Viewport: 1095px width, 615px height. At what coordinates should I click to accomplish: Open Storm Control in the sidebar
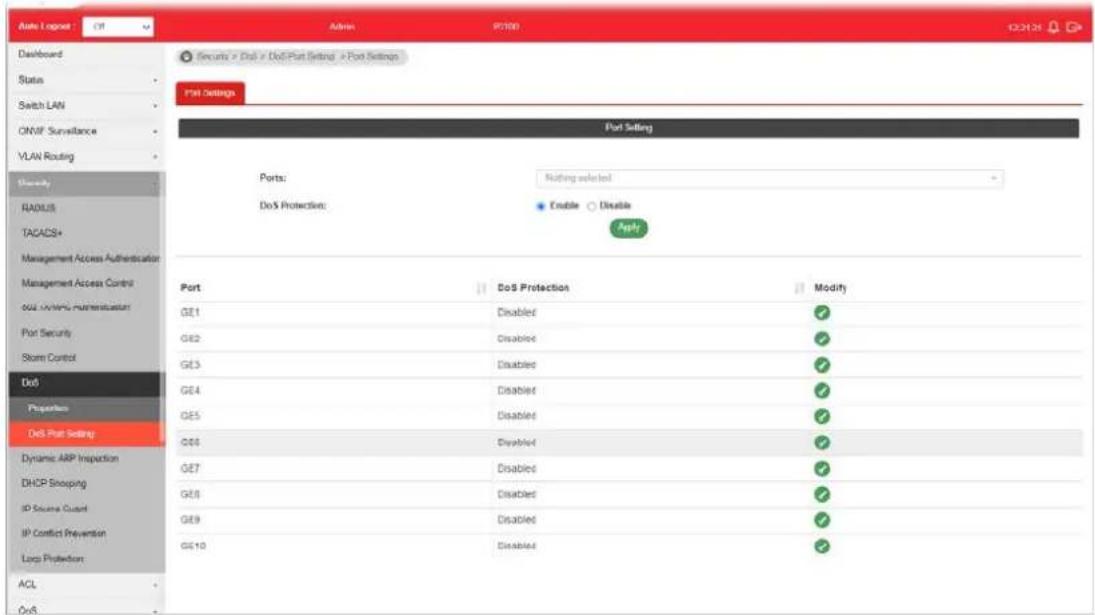coord(48,357)
